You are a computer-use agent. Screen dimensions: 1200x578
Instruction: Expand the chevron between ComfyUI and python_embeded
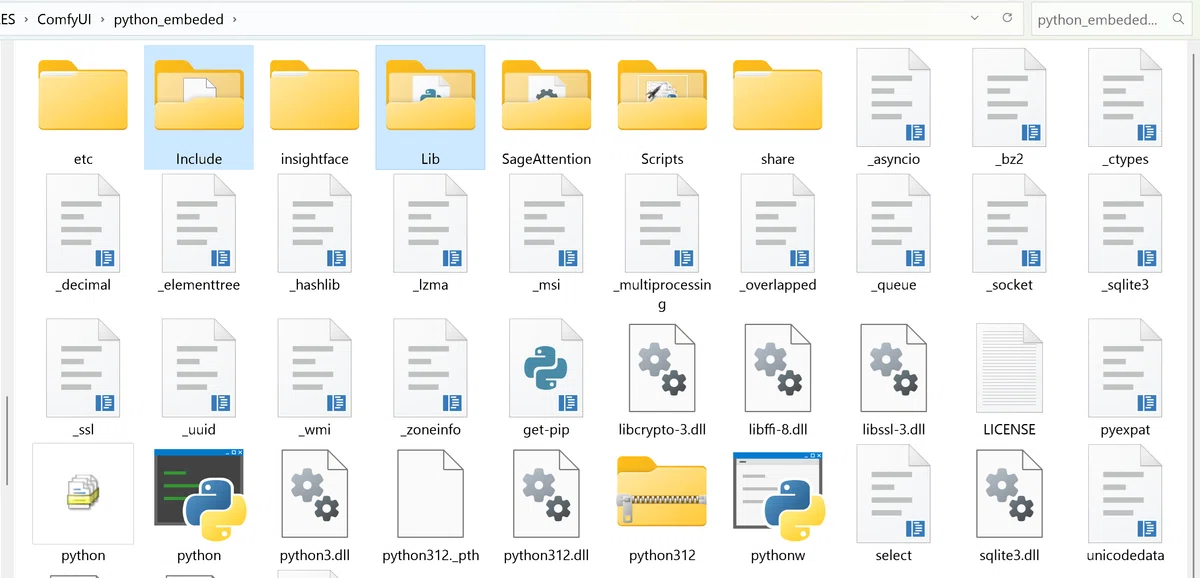pos(103,19)
